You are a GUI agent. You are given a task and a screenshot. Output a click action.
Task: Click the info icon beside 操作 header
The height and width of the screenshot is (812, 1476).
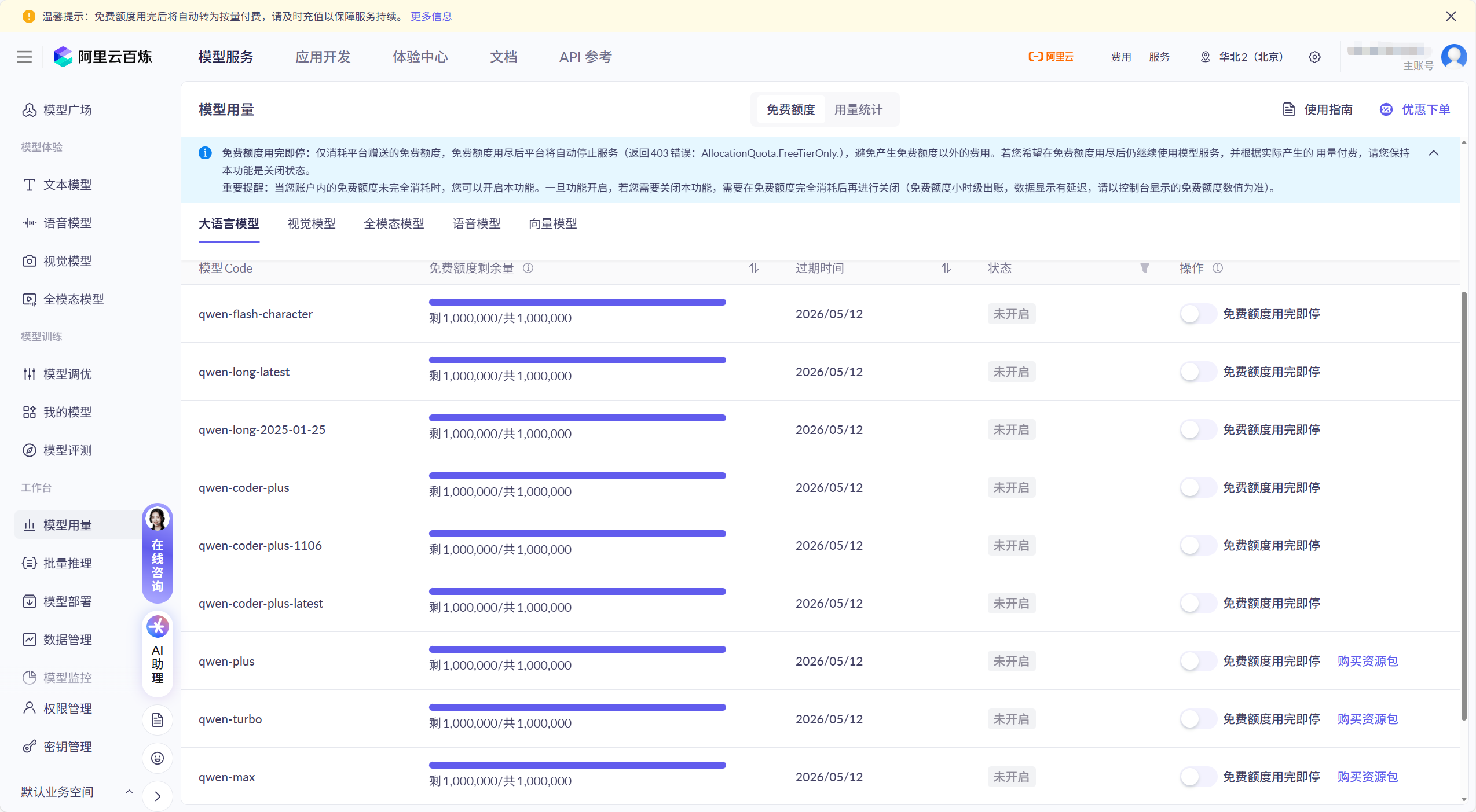pyautogui.click(x=1218, y=268)
